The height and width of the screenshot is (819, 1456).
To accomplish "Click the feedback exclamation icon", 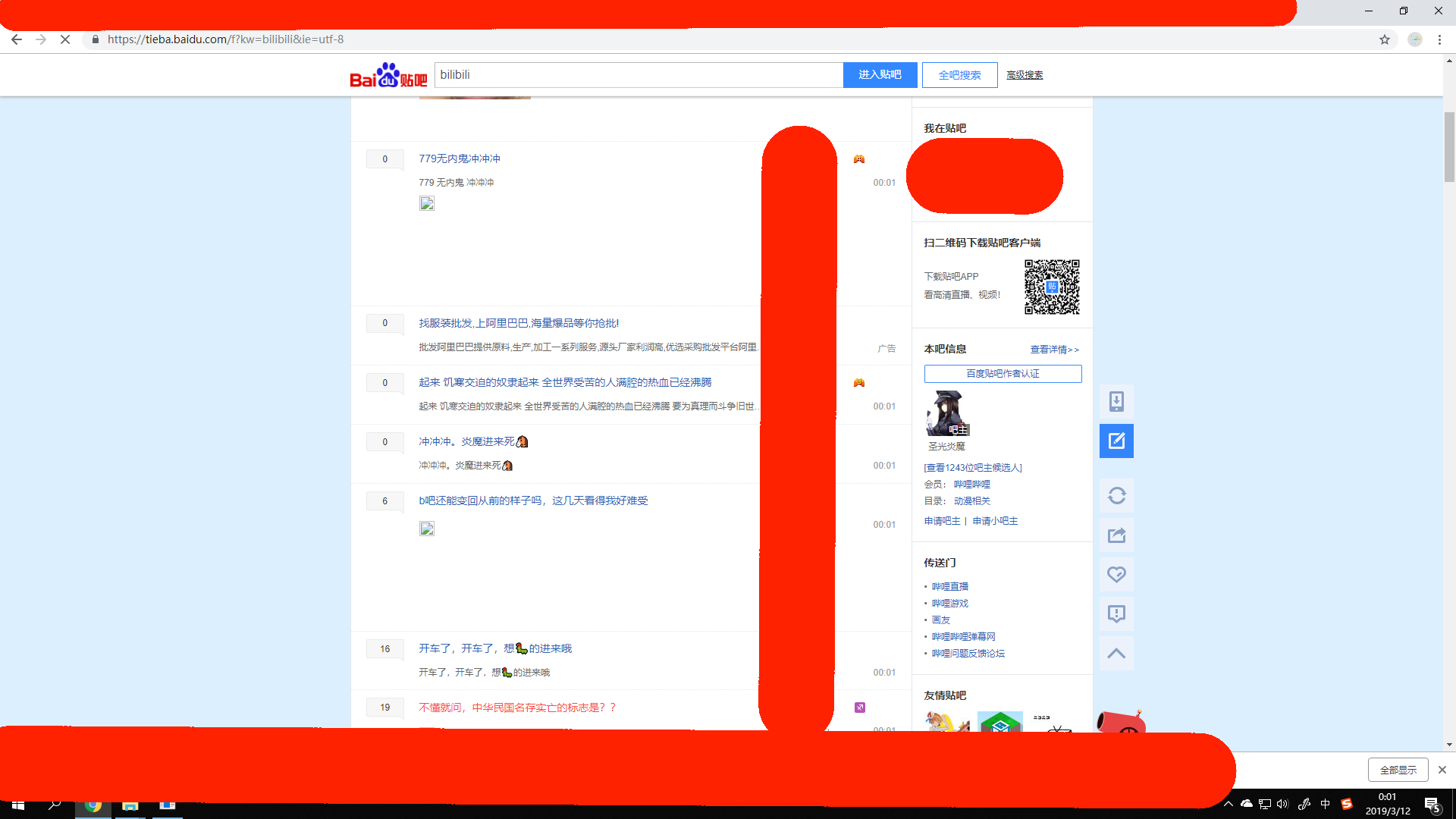I will [1116, 614].
